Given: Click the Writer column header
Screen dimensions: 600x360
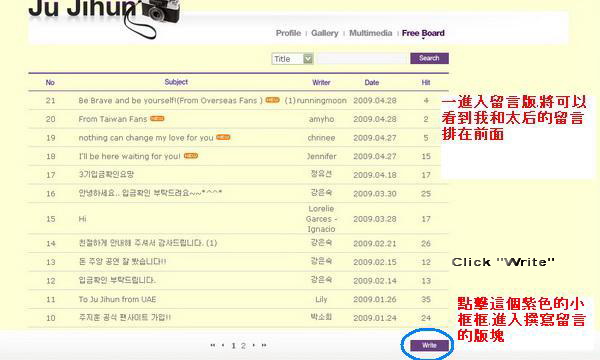Looking at the screenshot, I should [321, 82].
